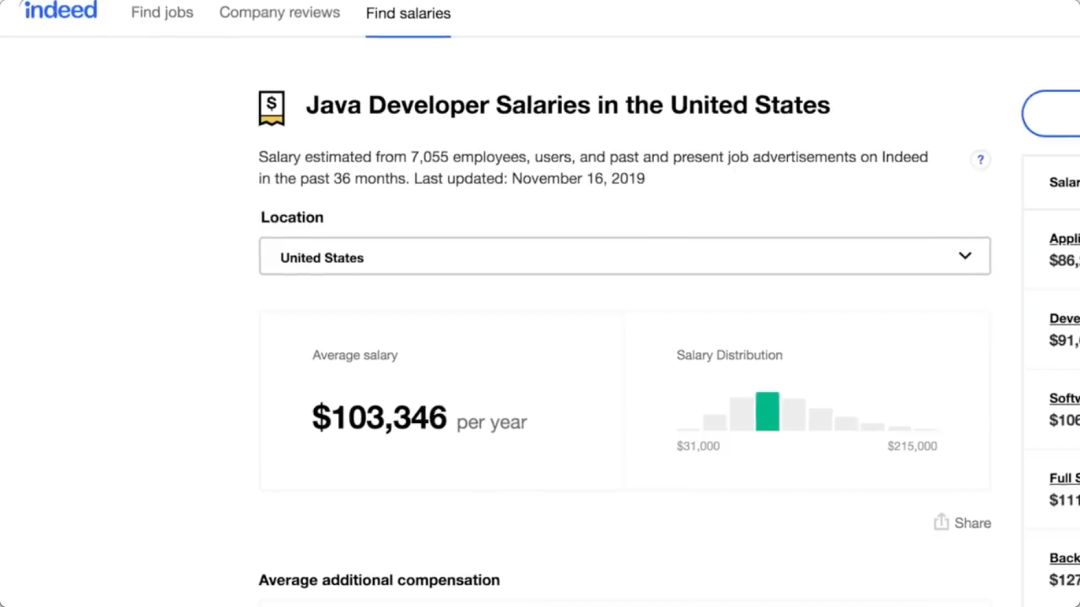1080x607 pixels.
Task: Open the United States location dropdown
Action: (625, 256)
